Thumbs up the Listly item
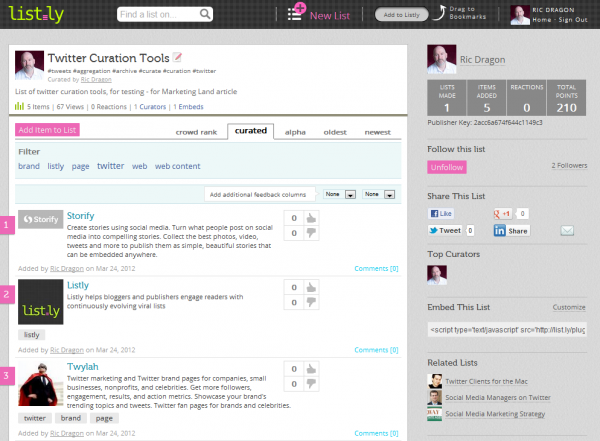600x441 pixels. click(311, 287)
